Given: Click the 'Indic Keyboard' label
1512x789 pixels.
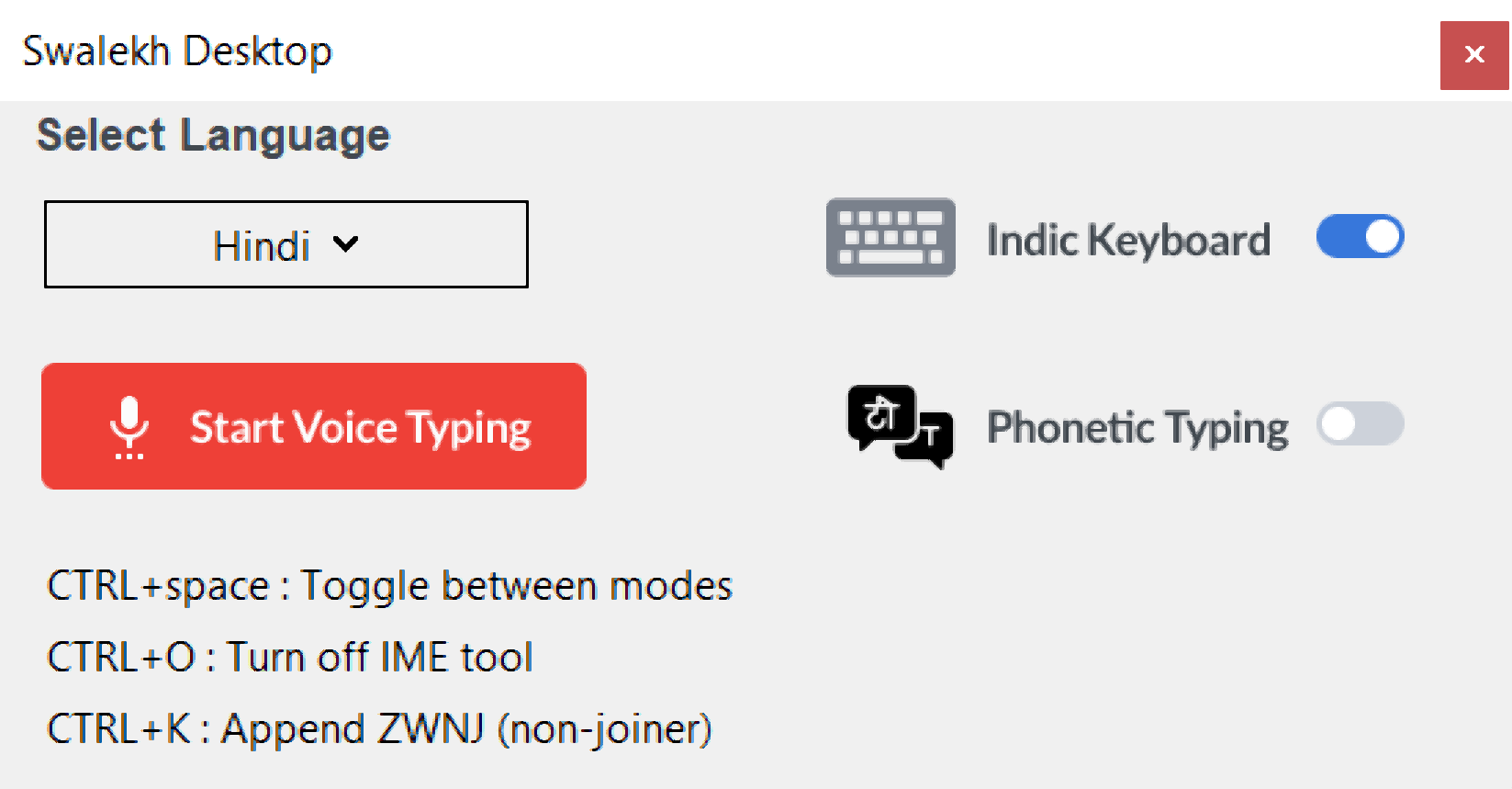Looking at the screenshot, I should point(1128,241).
